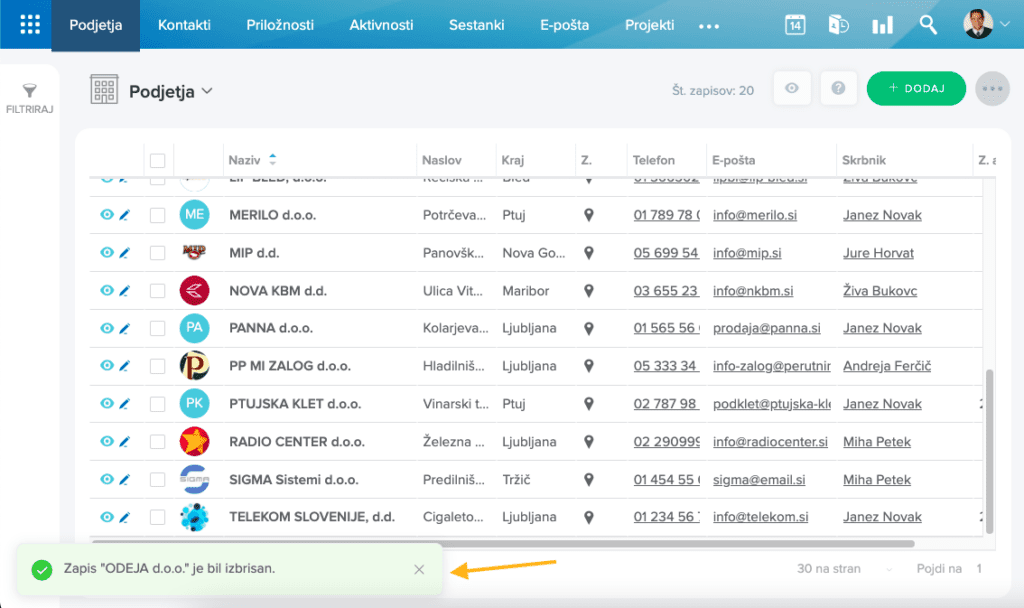The height and width of the screenshot is (608, 1024).
Task: Edit PP MI ZALOG d.o.o. with pencil
Action: [x=125, y=366]
